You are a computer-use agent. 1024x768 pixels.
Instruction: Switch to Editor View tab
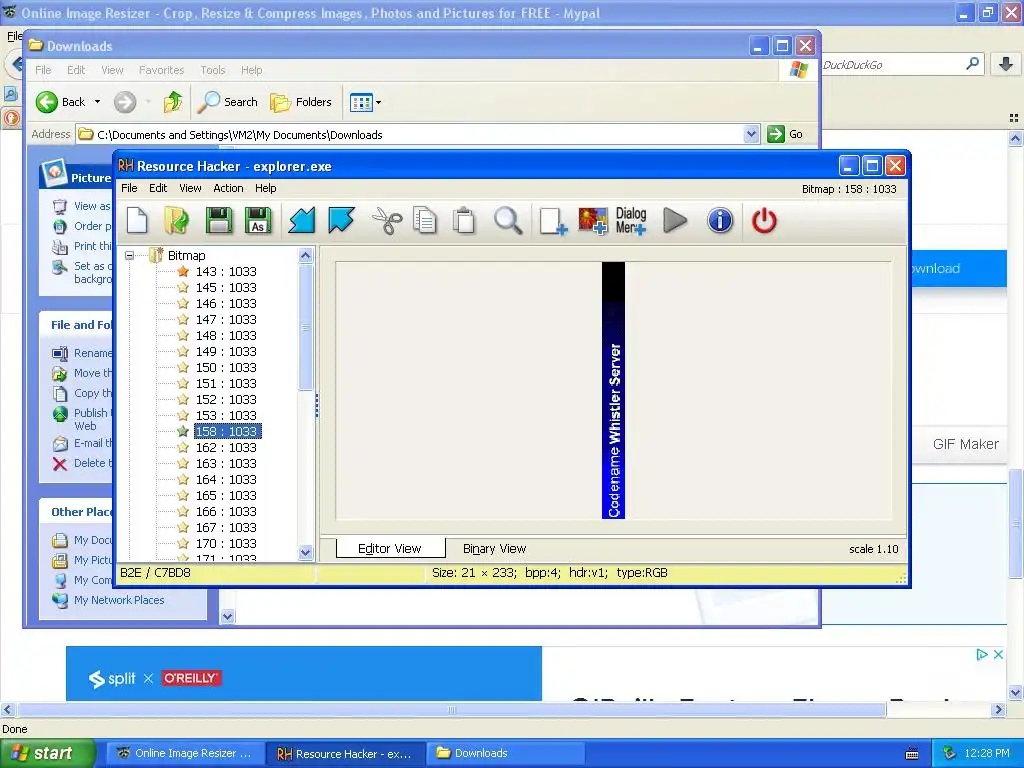pyautogui.click(x=390, y=549)
